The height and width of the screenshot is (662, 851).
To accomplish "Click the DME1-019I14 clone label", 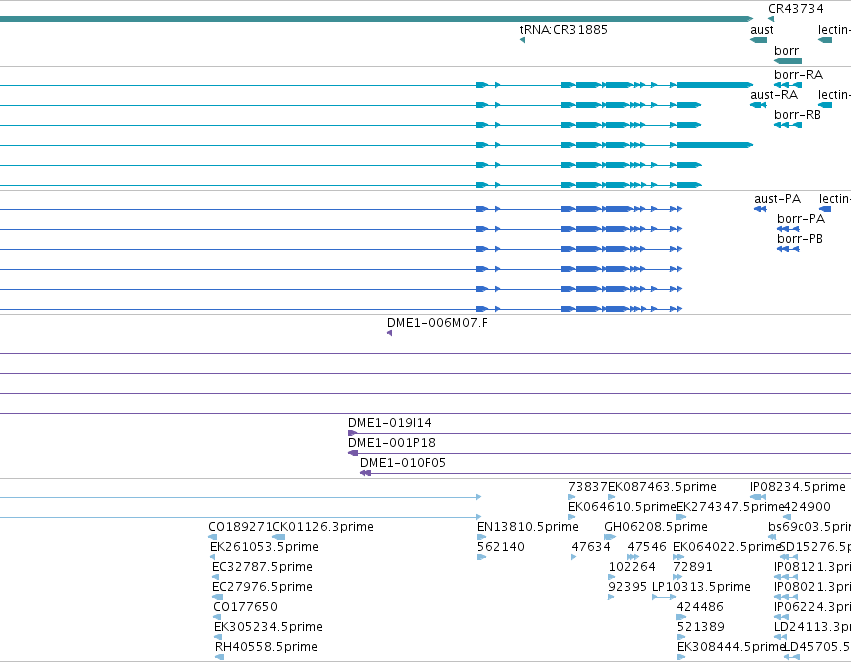I will pos(390,423).
